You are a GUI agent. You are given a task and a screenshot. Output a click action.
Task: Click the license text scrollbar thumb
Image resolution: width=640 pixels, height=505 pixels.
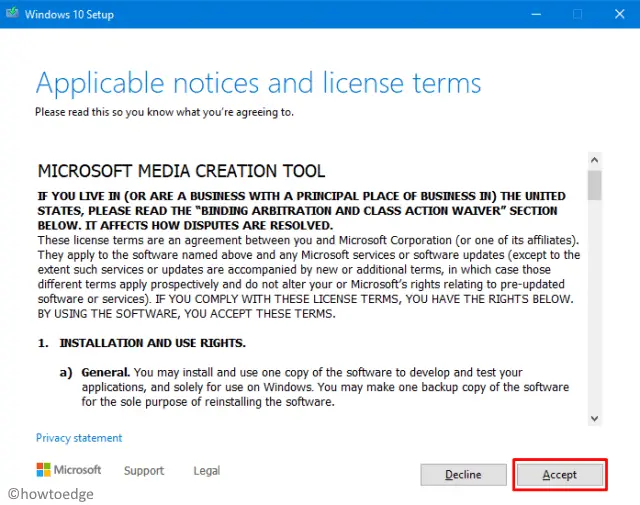(594, 185)
